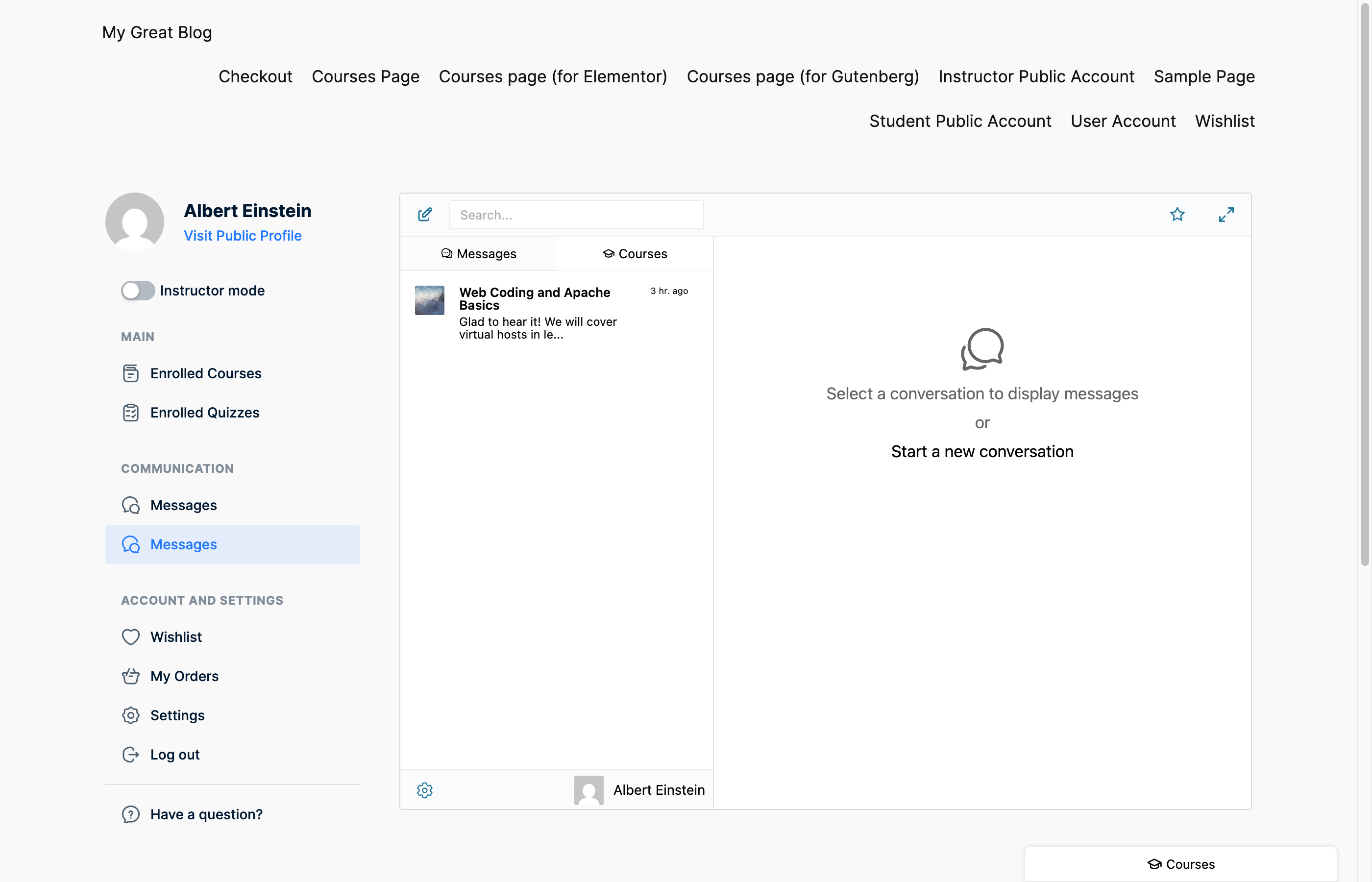Open Courses page (for Gutenberg) in the menu
The width and height of the screenshot is (1372, 882).
point(802,76)
